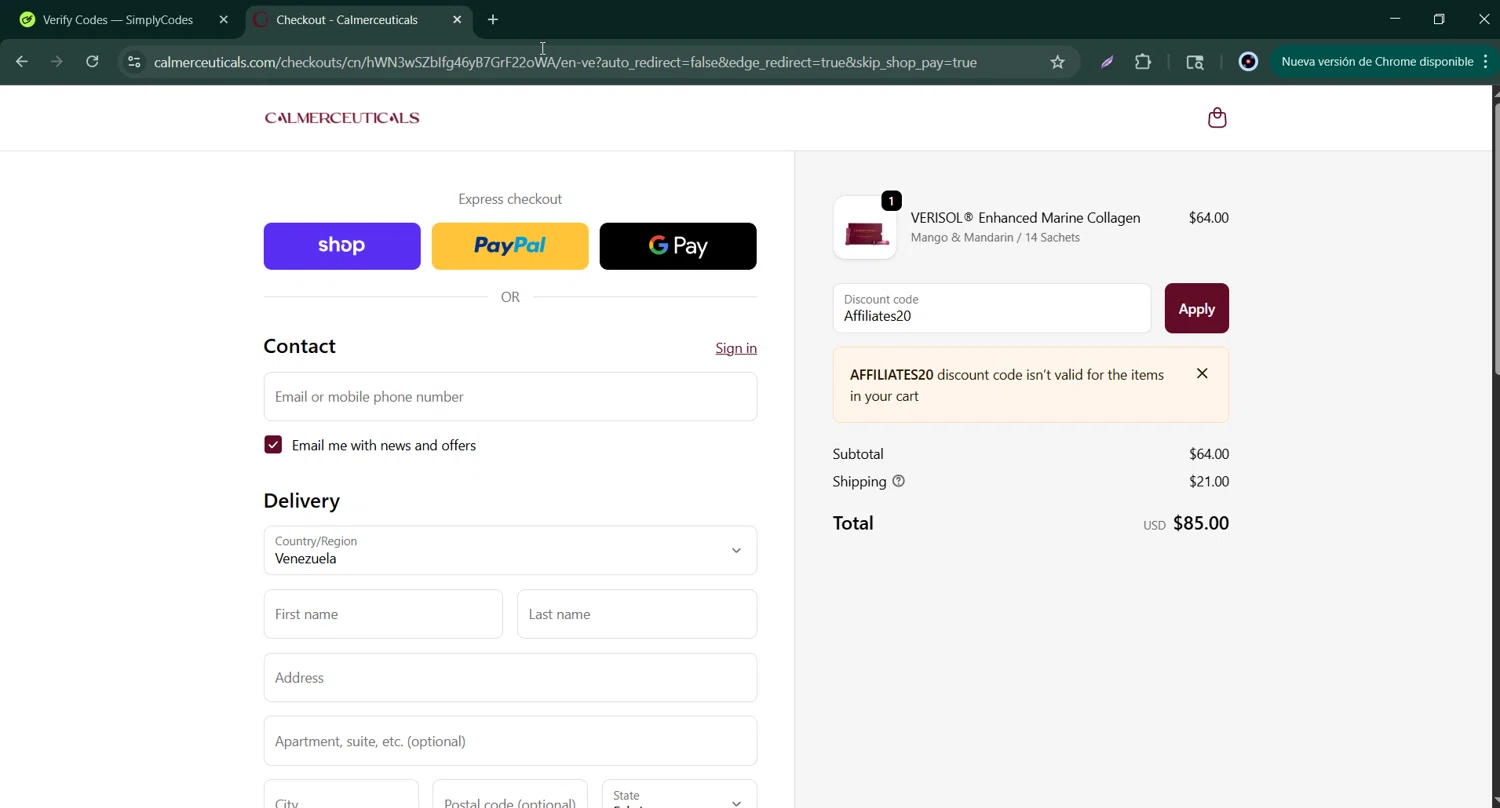Pay with Google Pay button
The image size is (1500, 808).
(x=678, y=246)
